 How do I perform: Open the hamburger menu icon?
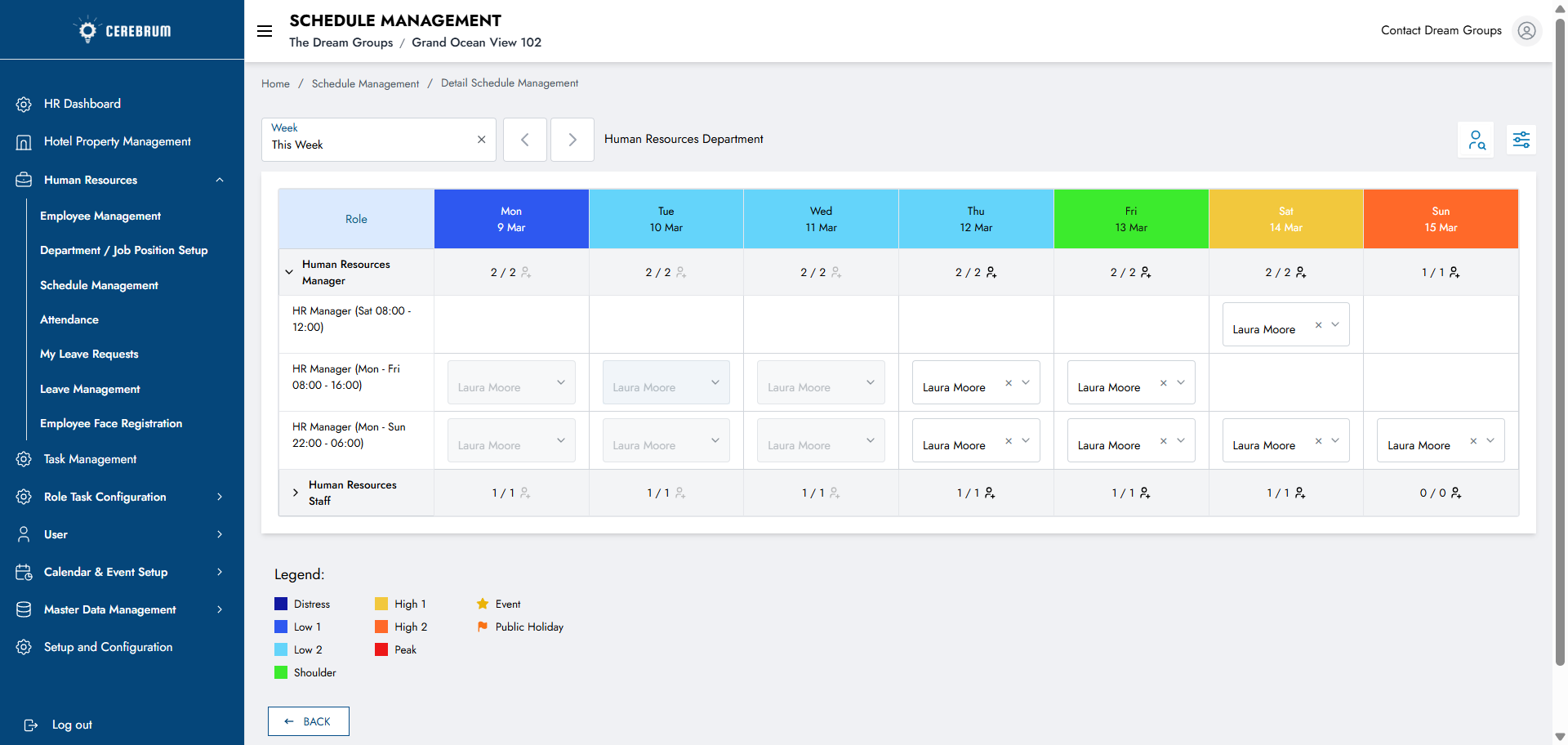pos(265,31)
